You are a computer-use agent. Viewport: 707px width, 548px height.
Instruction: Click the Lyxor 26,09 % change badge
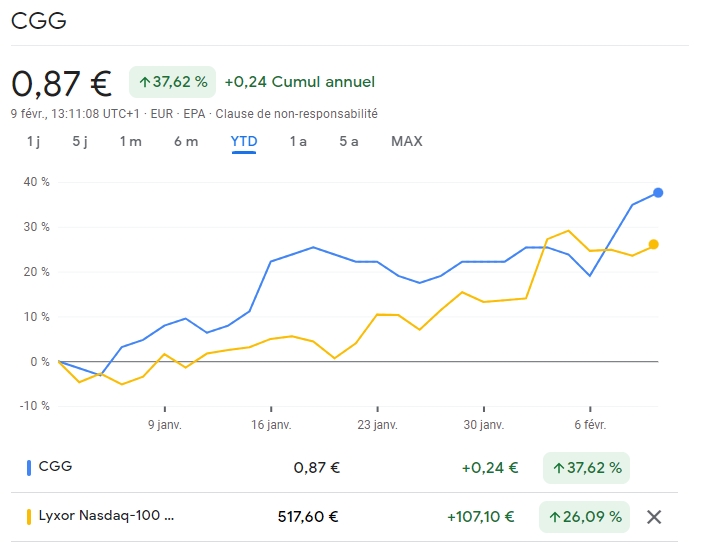click(585, 517)
